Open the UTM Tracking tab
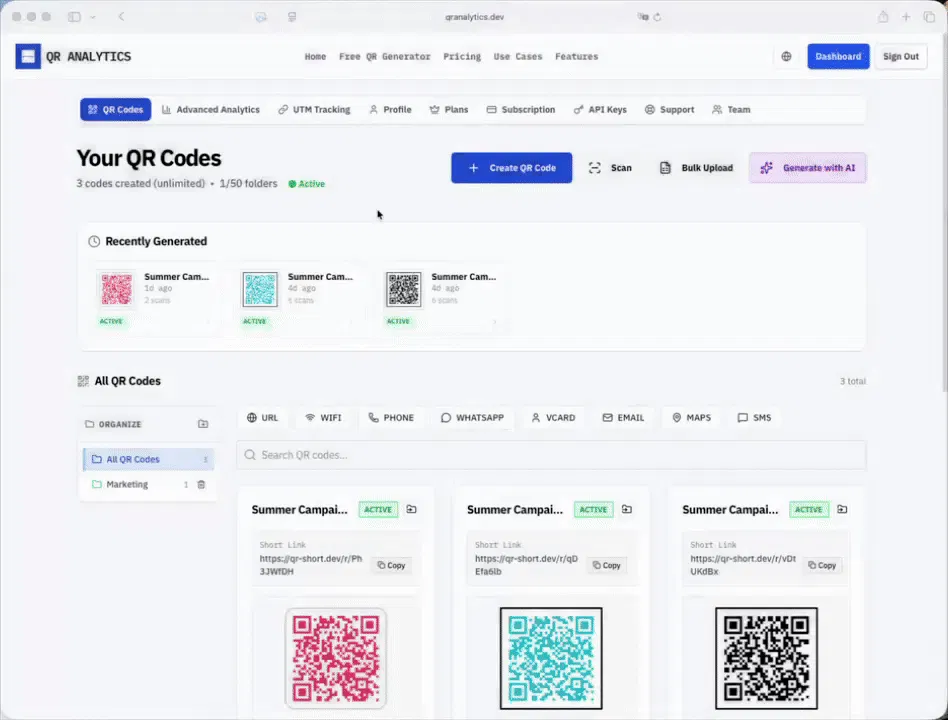Screen dimensions: 948x720 pos(314,109)
